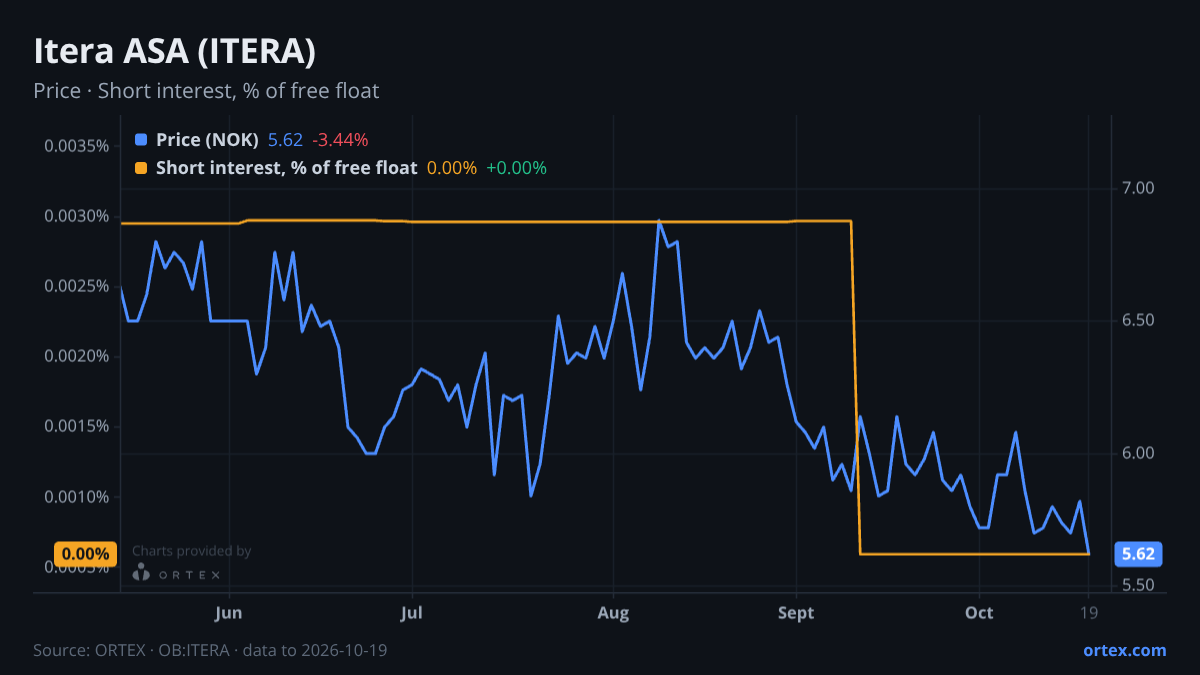Click the 7.00 right axis label
1200x675 pixels.
[x=1138, y=188]
